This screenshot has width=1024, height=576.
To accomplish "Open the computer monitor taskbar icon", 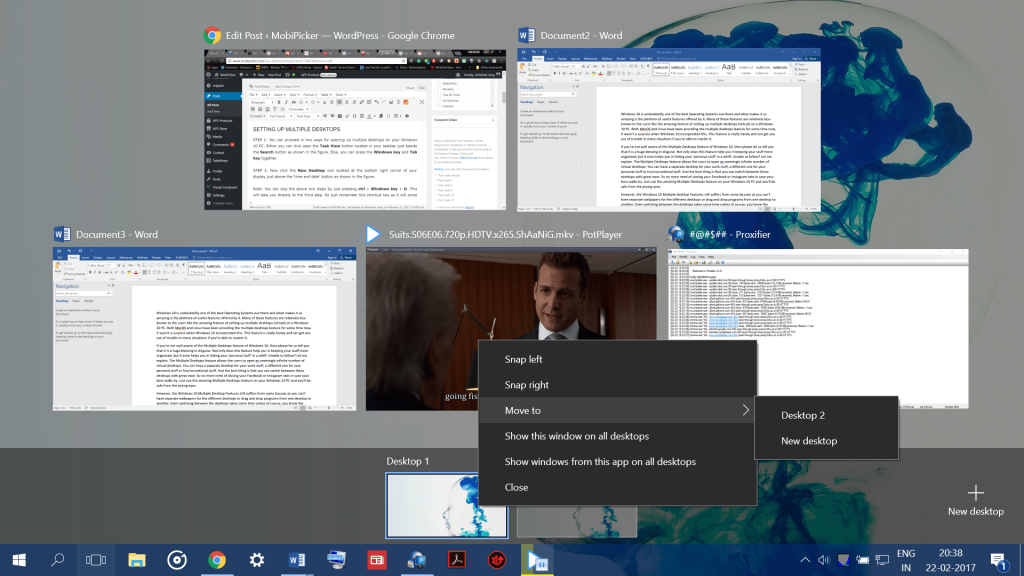I will click(336, 560).
